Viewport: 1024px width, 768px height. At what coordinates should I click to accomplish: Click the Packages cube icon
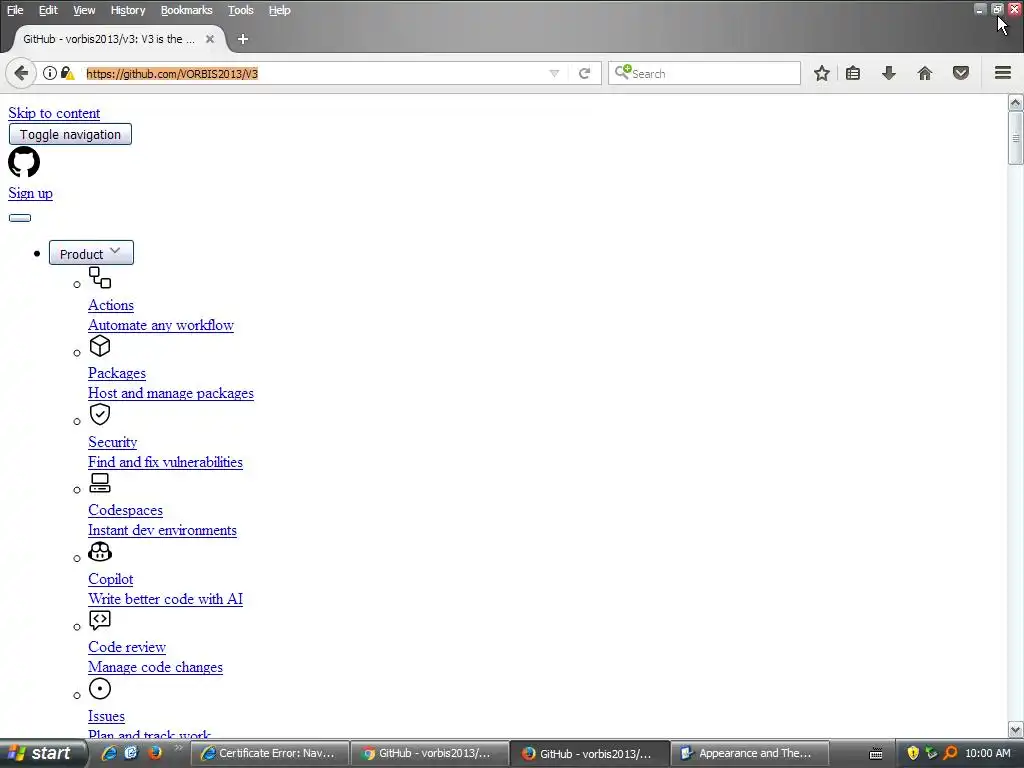pos(100,346)
